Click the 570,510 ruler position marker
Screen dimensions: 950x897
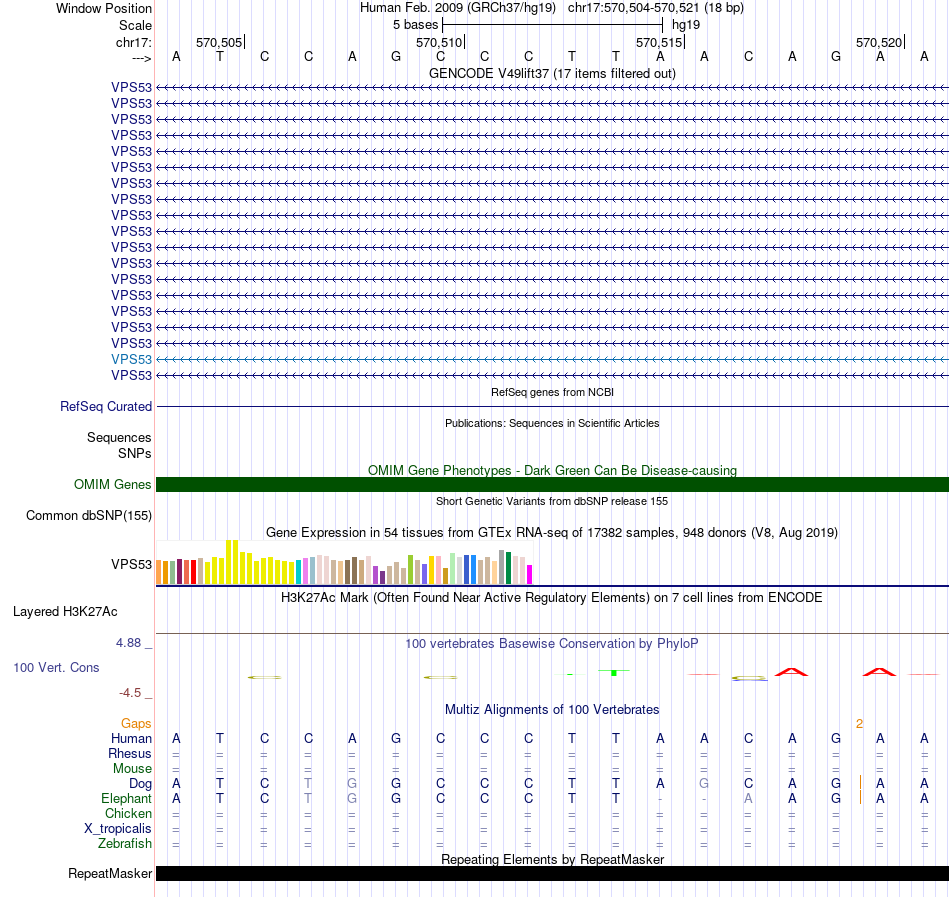pyautogui.click(x=439, y=42)
